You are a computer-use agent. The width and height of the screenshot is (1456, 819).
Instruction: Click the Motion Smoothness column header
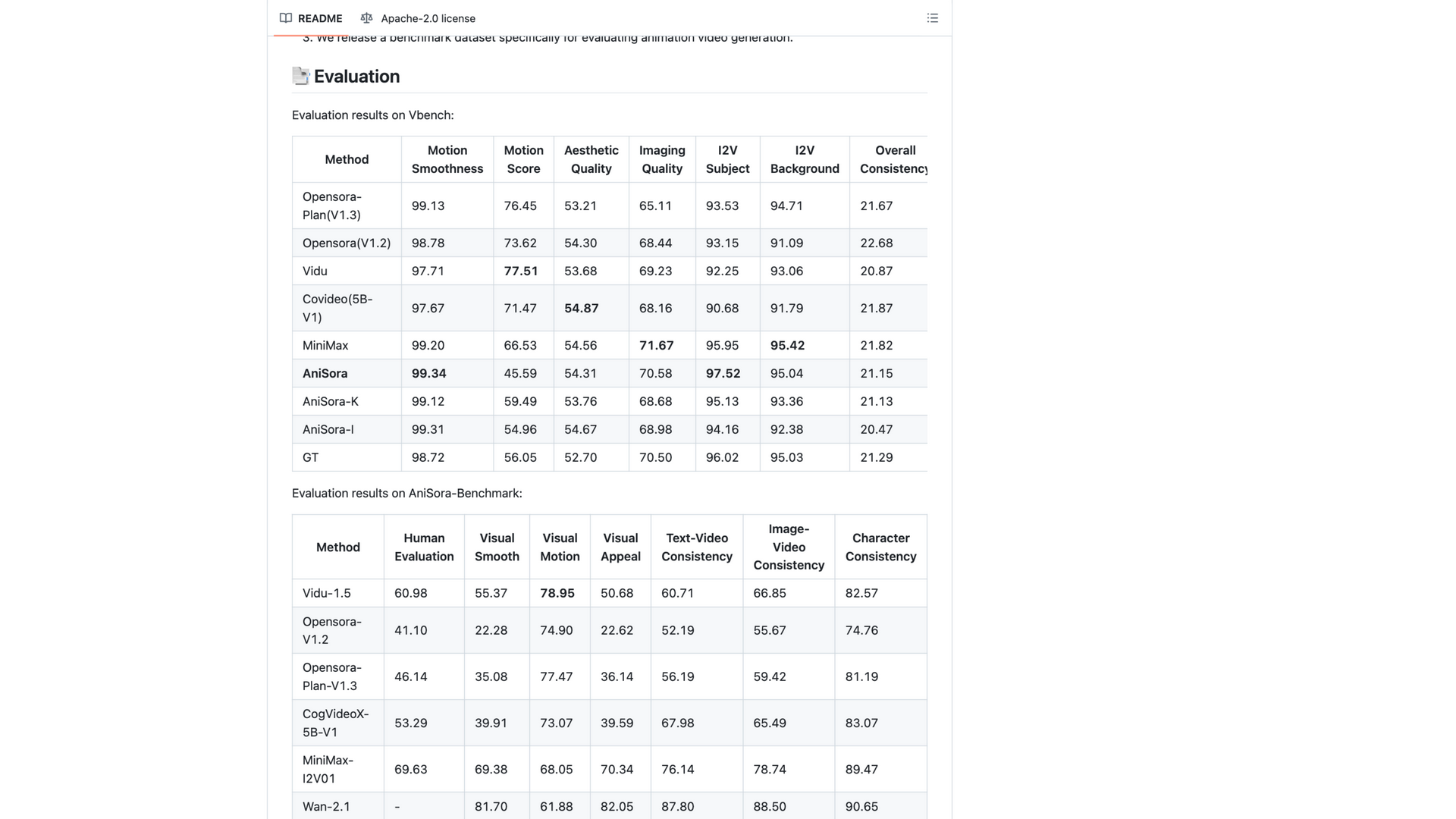447,159
